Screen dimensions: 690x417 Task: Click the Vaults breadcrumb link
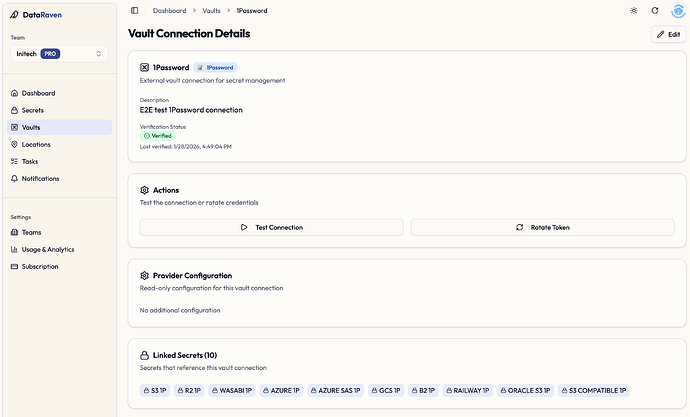[212, 10]
